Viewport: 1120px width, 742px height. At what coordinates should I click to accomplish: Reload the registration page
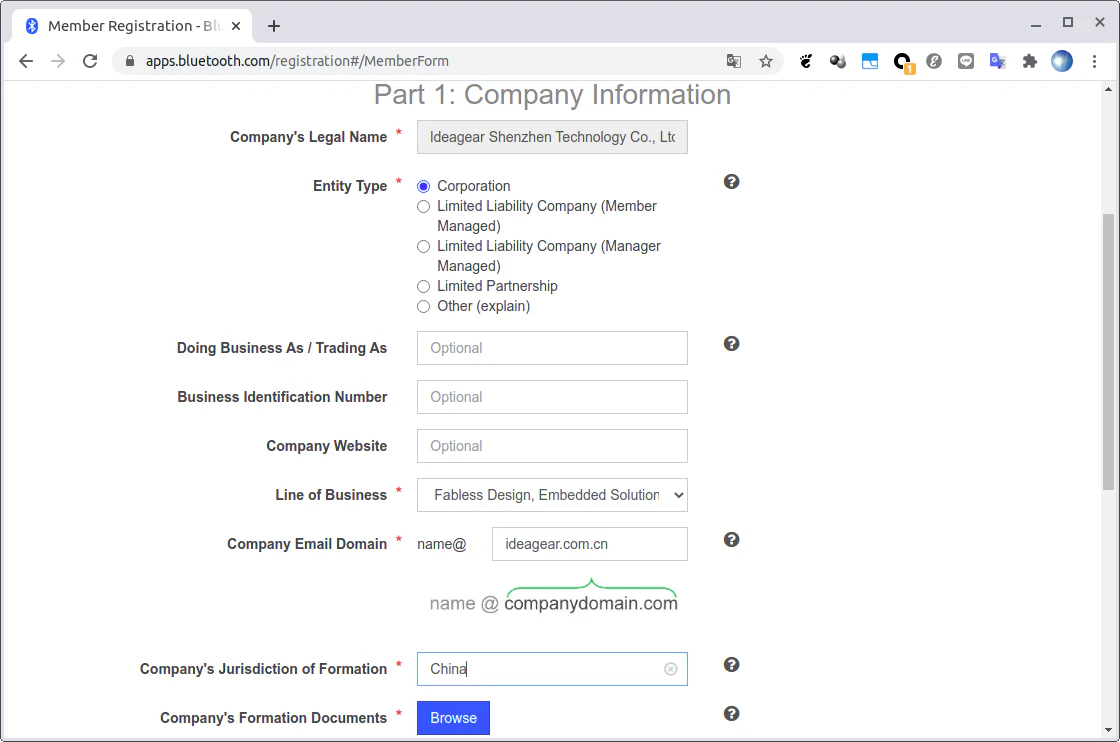tap(90, 61)
